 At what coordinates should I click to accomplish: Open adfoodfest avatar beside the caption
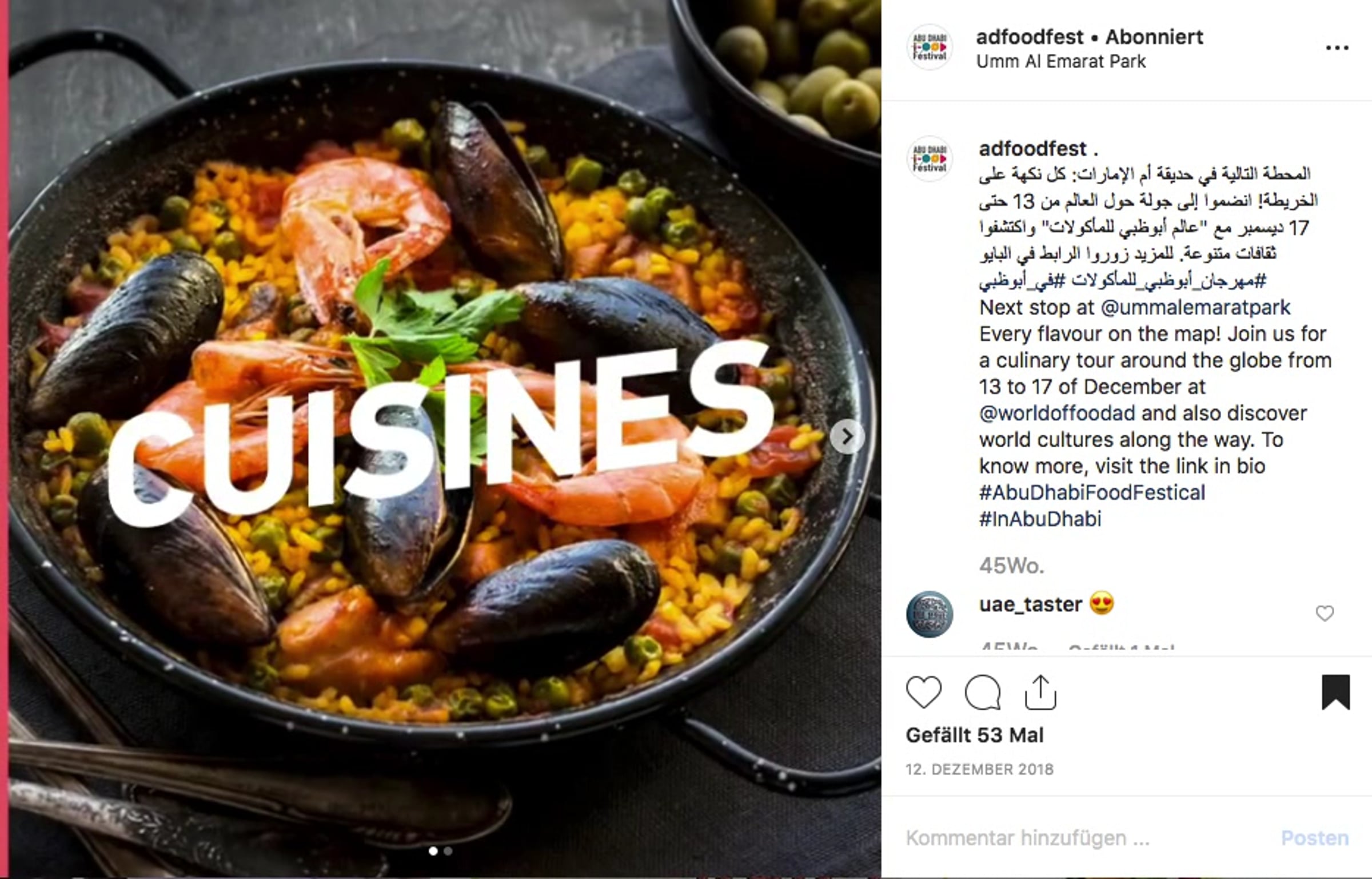coord(930,158)
